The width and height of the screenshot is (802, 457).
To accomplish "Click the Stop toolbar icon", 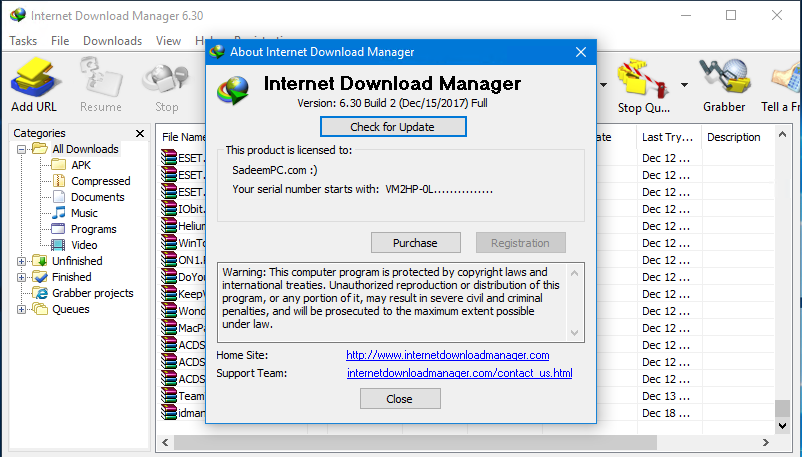I will (166, 85).
